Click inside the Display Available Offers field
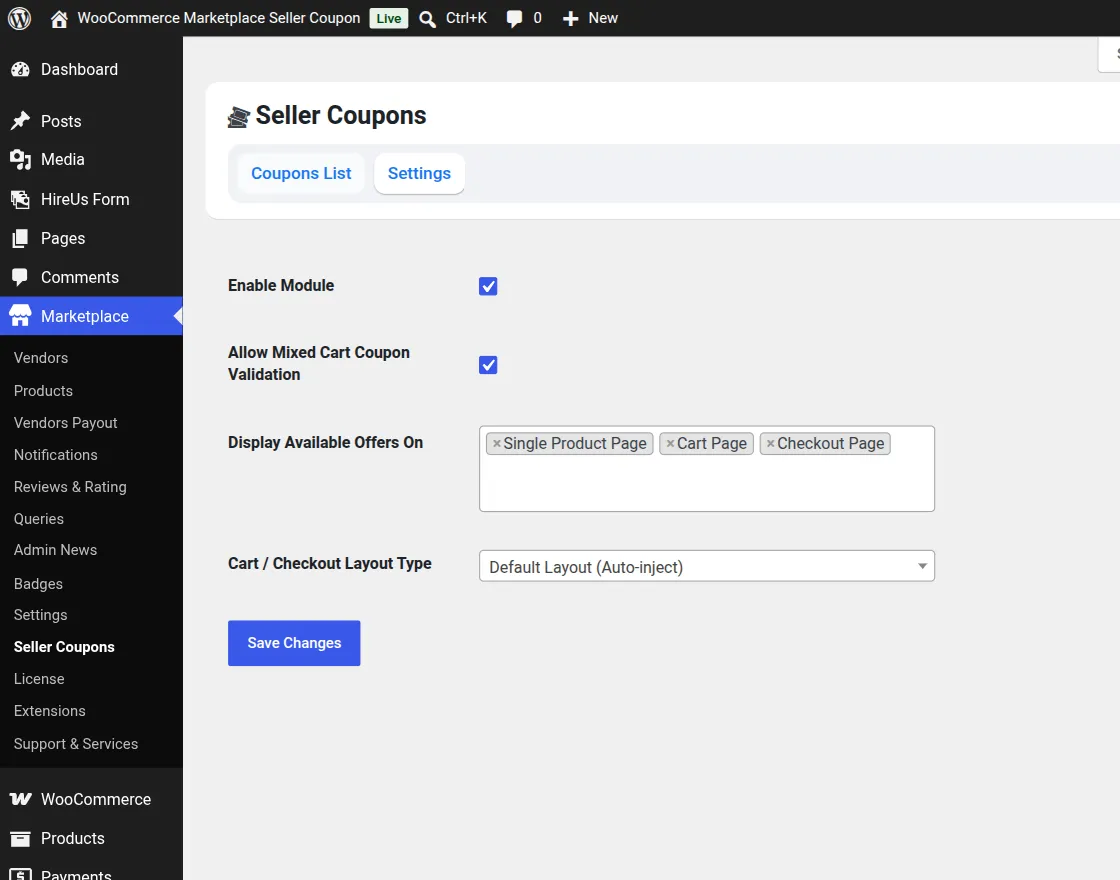Screen dimensions: 1120x880 point(706,484)
